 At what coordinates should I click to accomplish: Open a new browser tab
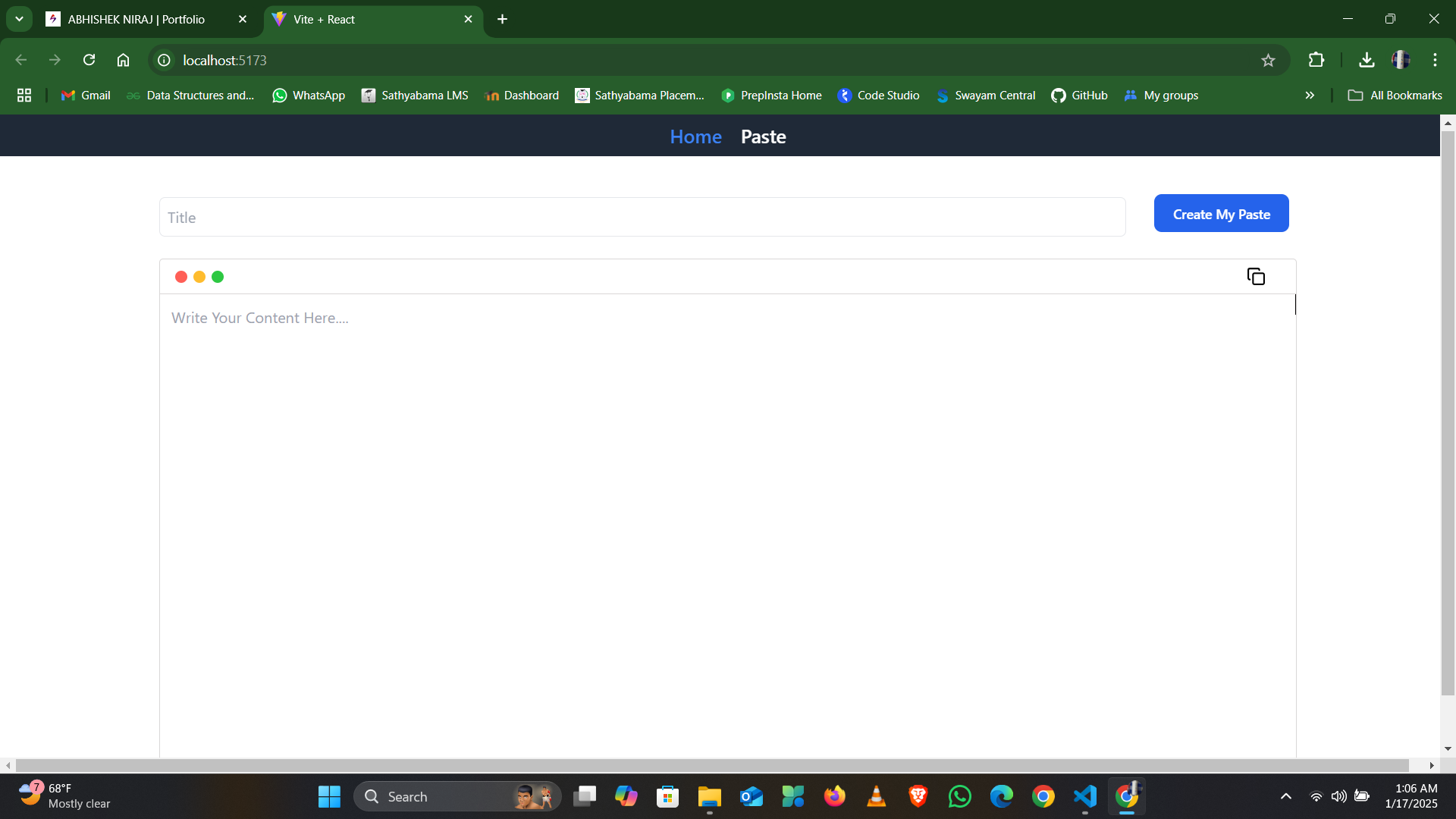tap(502, 19)
